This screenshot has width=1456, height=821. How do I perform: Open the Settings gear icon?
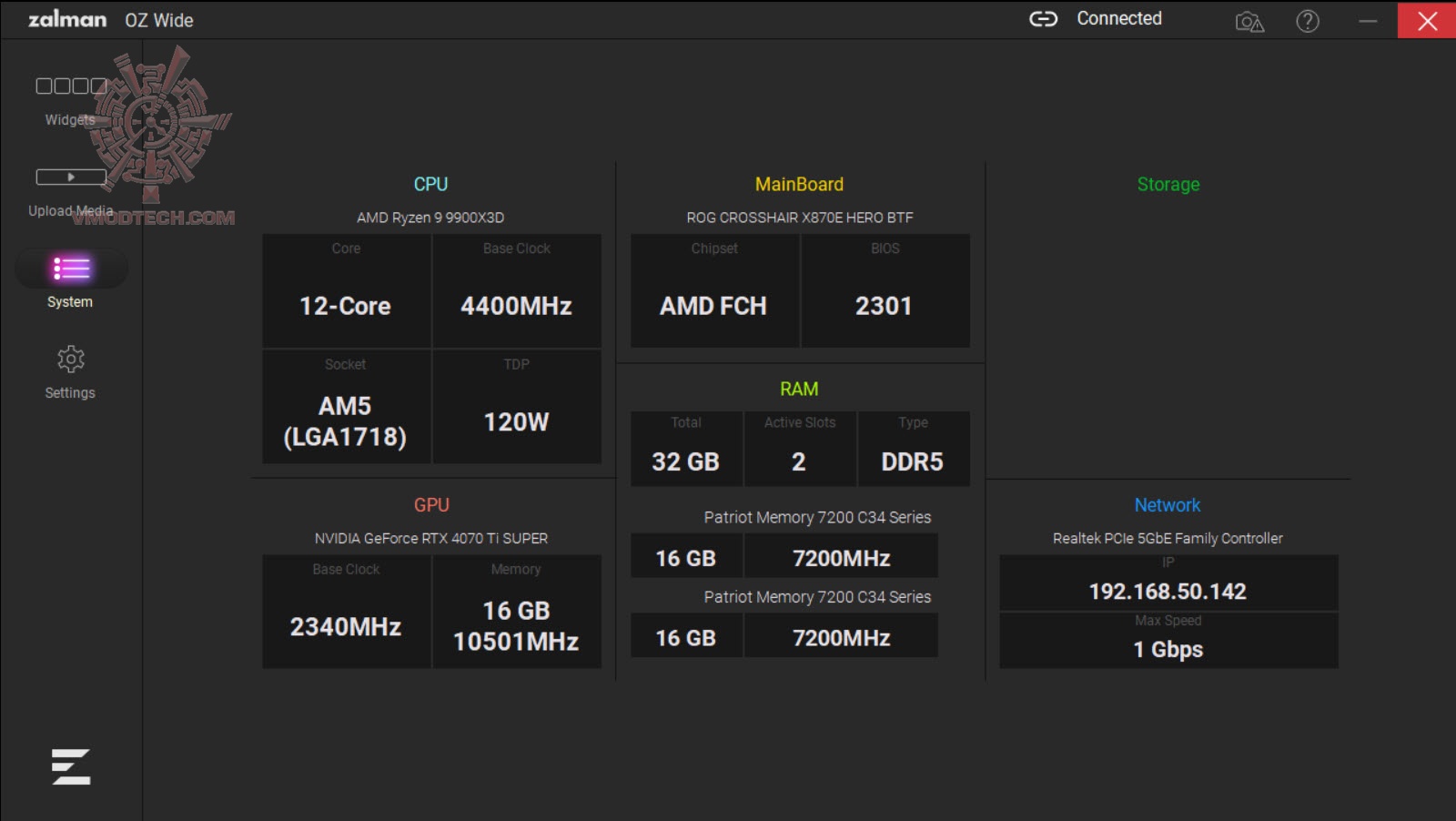pos(71,359)
